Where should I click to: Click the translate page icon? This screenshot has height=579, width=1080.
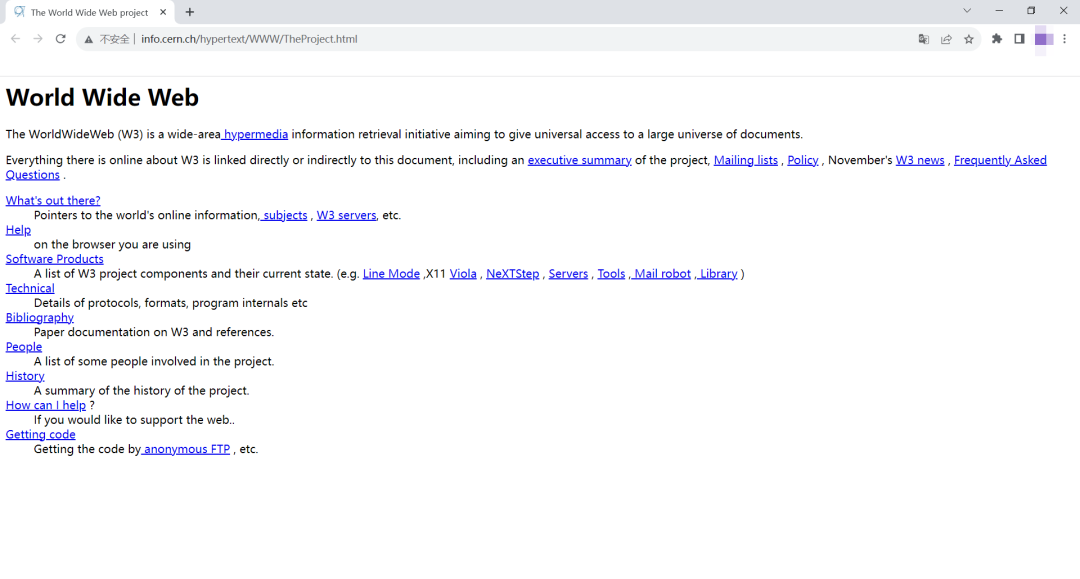tap(923, 39)
